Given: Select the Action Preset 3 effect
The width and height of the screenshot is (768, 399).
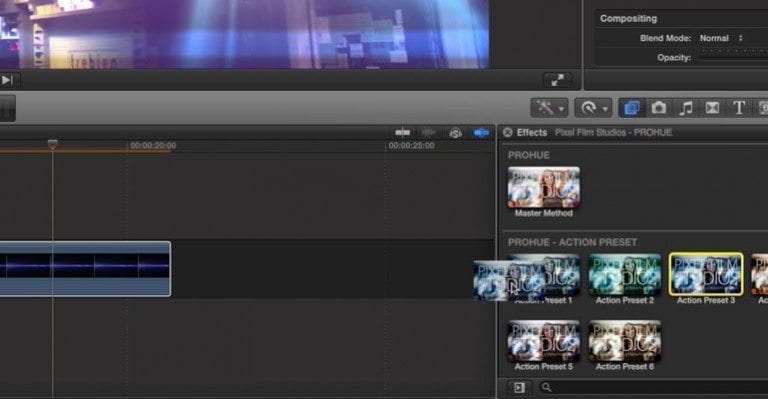Looking at the screenshot, I should [x=706, y=279].
